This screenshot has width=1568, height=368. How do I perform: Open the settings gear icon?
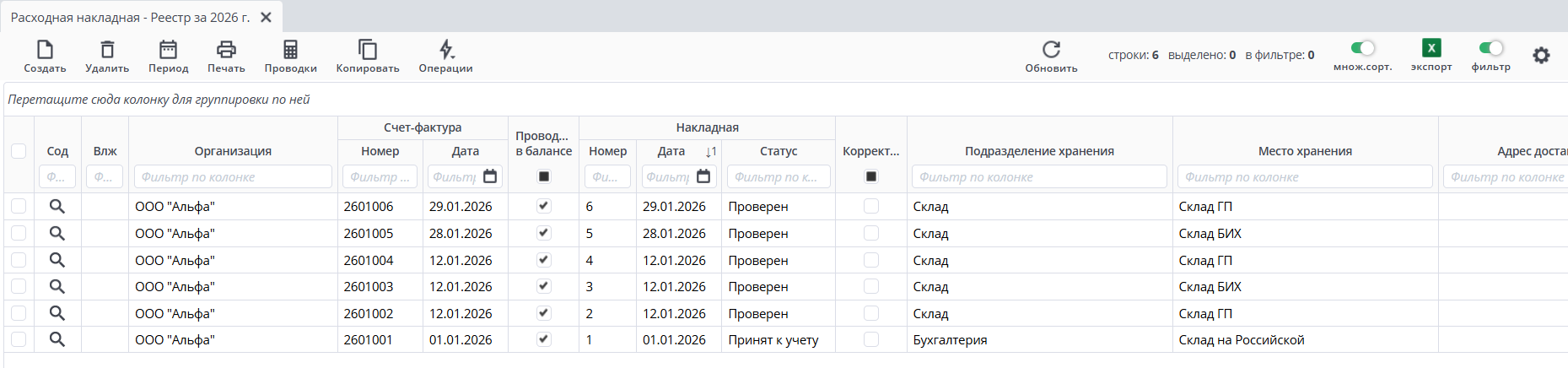[x=1541, y=56]
